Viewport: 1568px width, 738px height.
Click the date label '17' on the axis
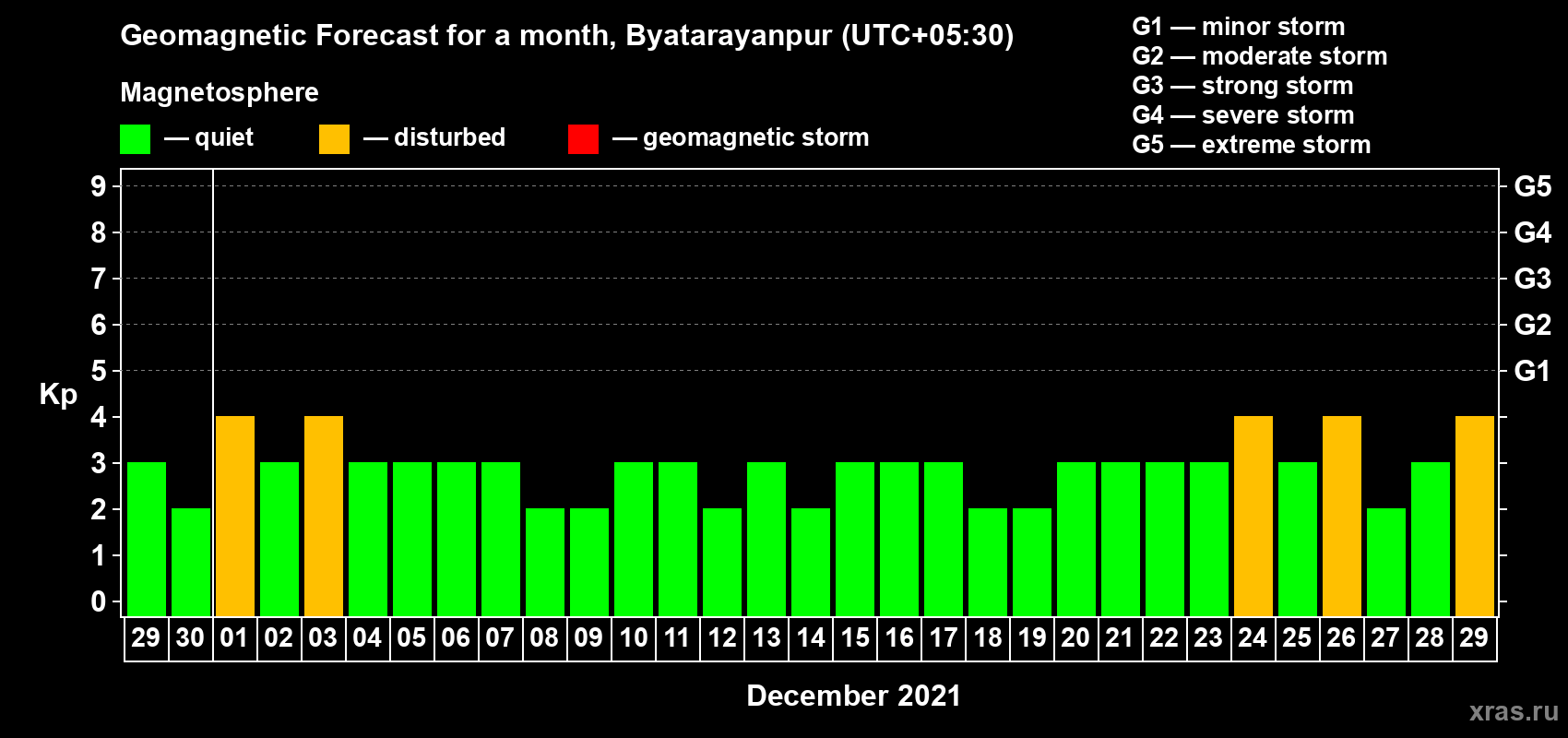coord(944,637)
